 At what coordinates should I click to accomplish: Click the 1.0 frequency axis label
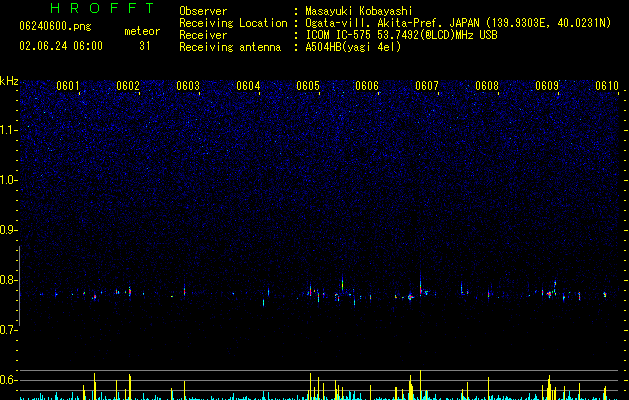pyautogui.click(x=9, y=180)
